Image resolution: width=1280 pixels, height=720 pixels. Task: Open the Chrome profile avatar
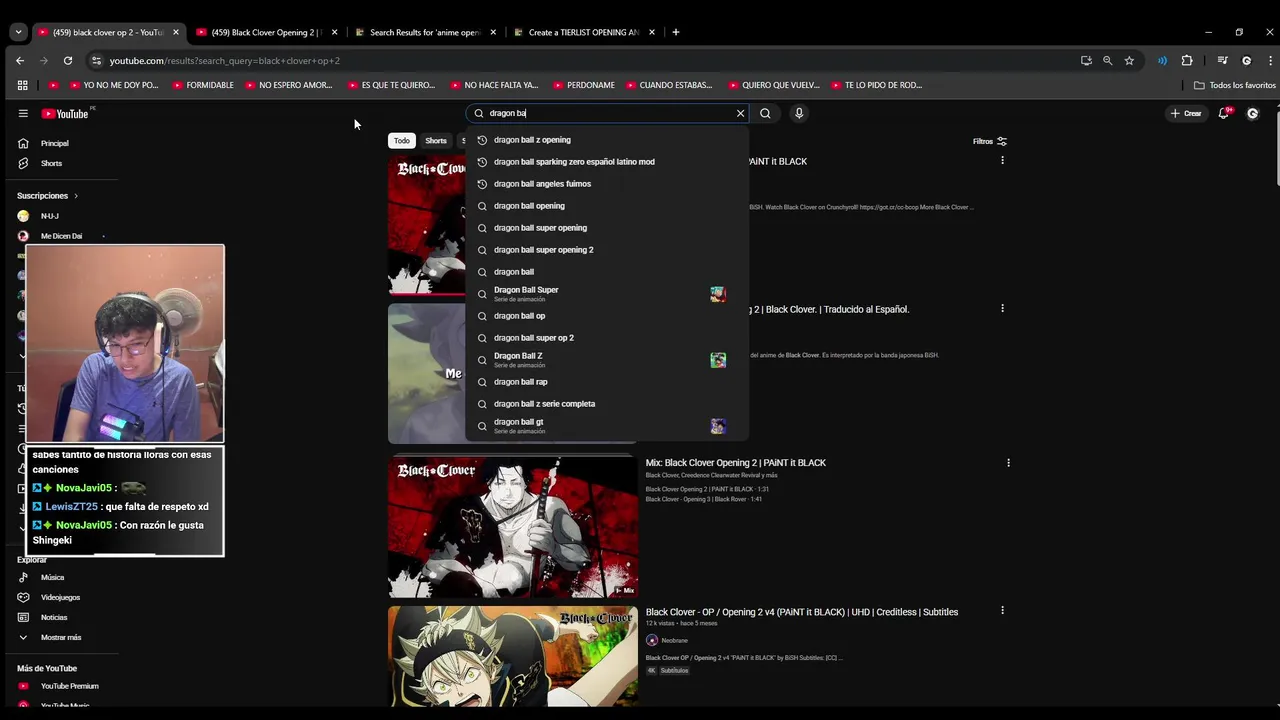pyautogui.click(x=1246, y=60)
